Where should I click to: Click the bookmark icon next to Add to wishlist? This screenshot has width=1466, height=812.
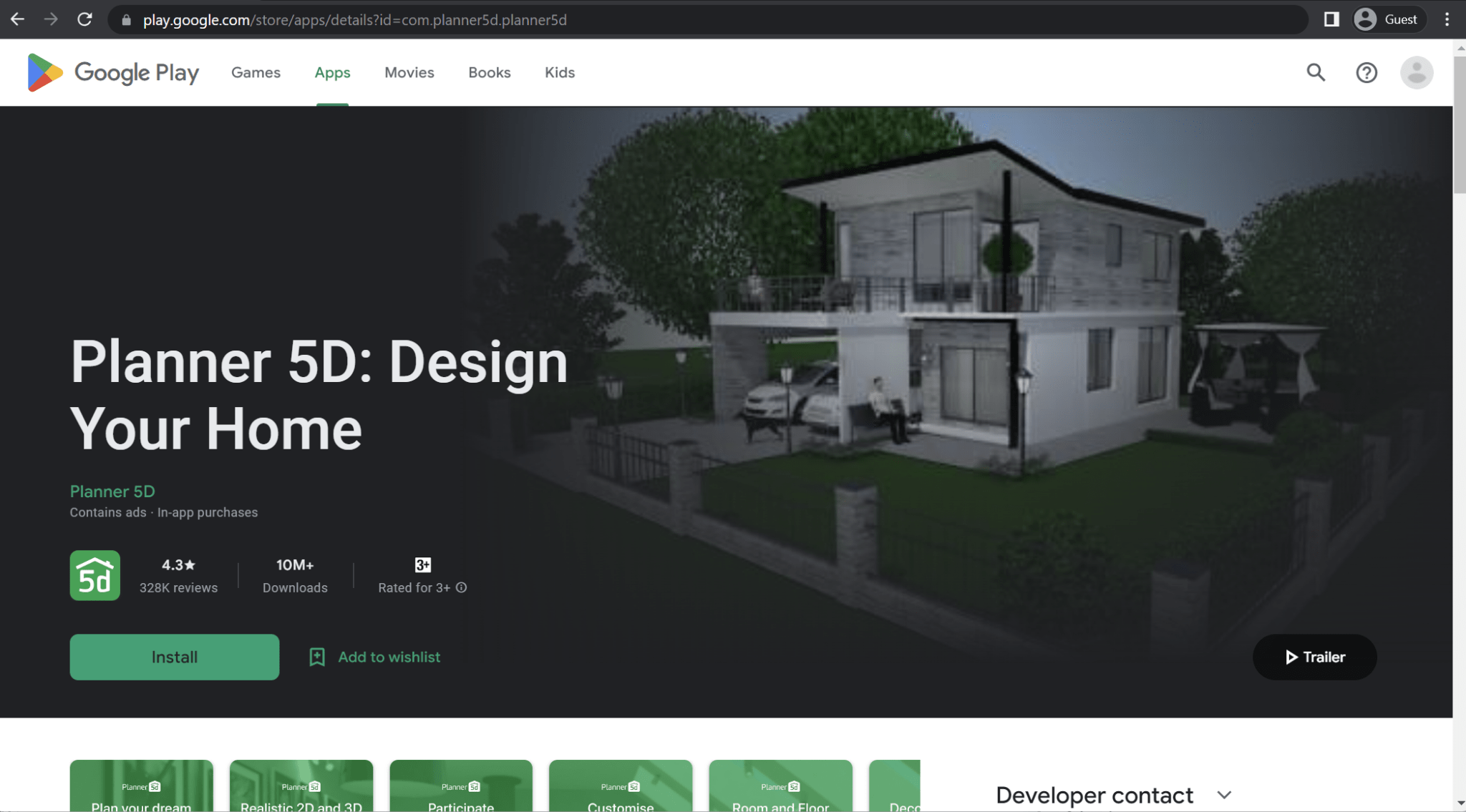(x=317, y=657)
